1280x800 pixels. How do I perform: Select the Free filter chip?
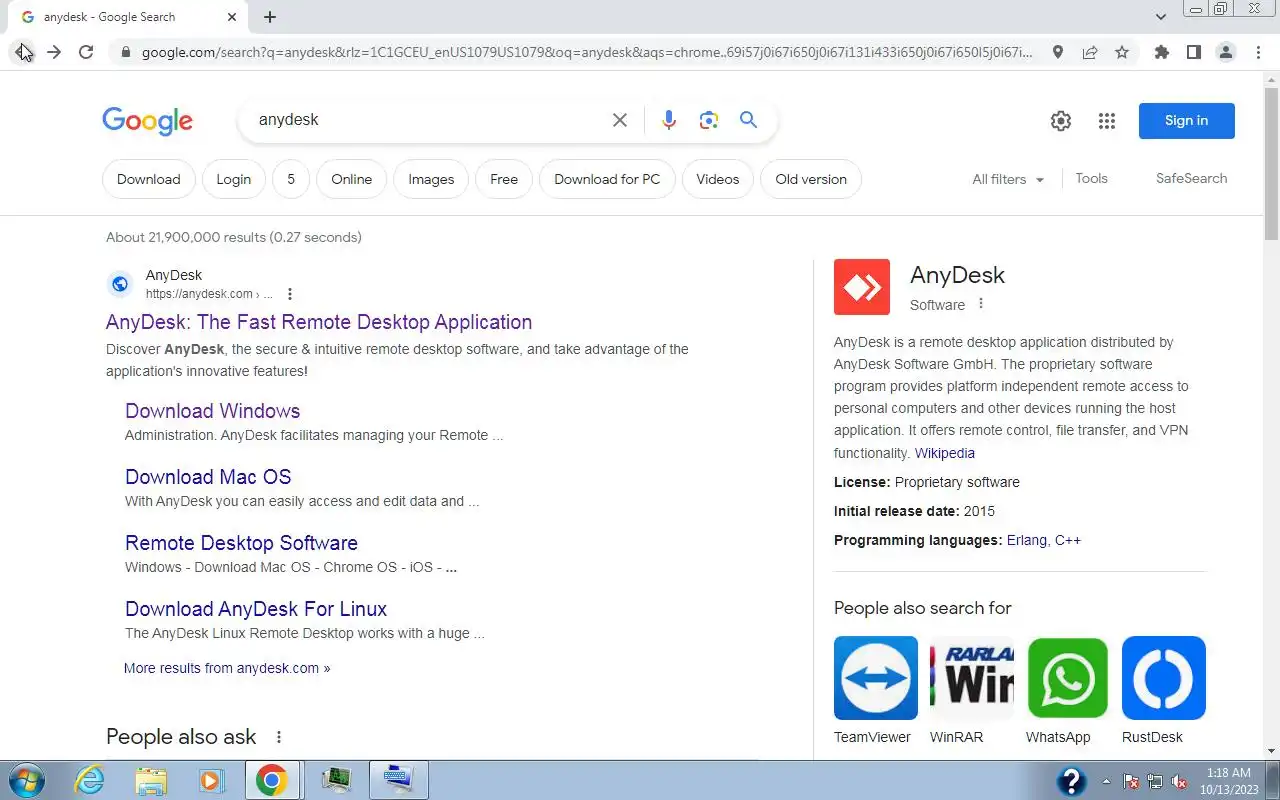(x=504, y=179)
